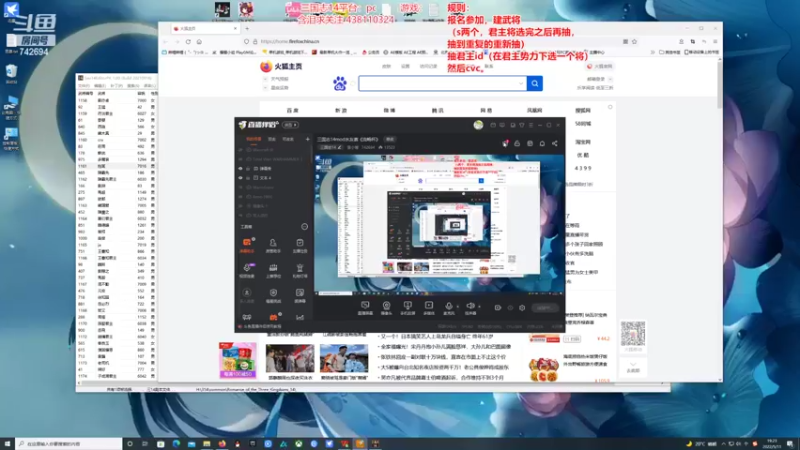Image resolution: width=800 pixels, height=450 pixels.
Task: Open Firefox from the taskbar
Action: (222, 444)
